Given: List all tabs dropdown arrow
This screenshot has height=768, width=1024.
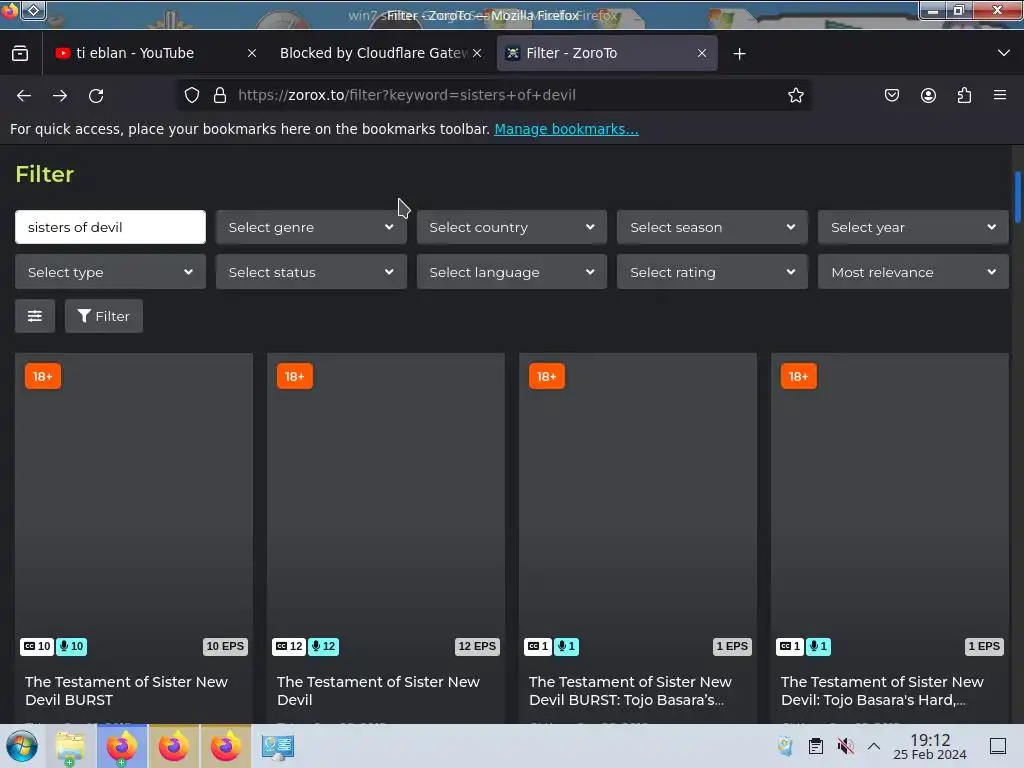Looking at the screenshot, I should point(1004,53).
